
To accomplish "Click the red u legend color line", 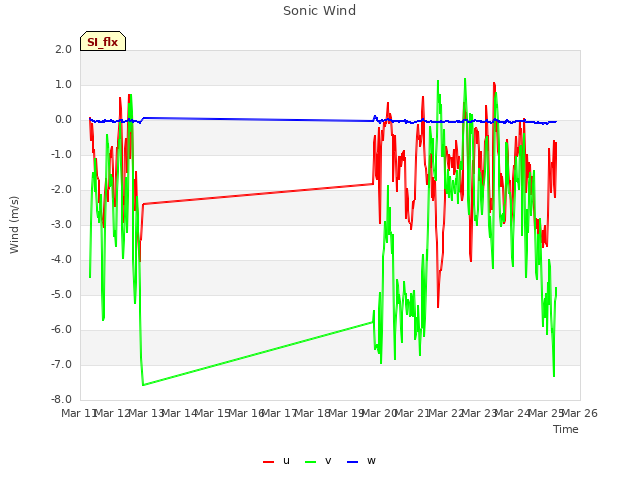I will pos(269,462).
